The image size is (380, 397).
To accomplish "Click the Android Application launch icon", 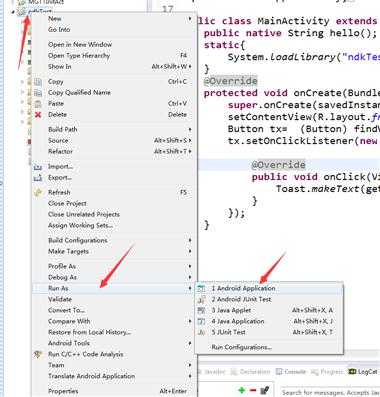I will click(201, 288).
